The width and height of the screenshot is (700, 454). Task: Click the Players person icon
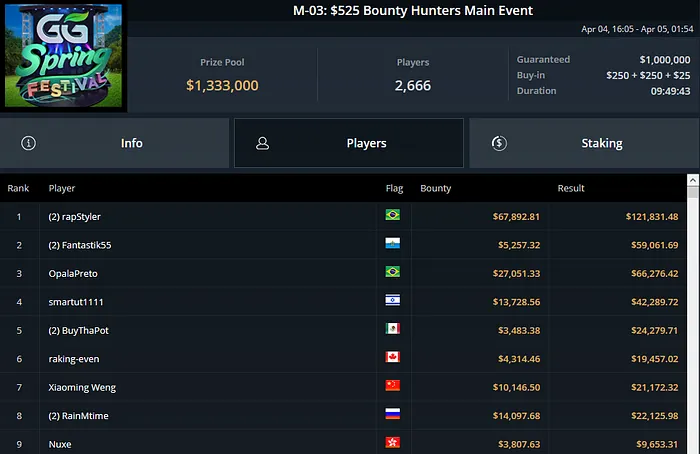tap(262, 143)
